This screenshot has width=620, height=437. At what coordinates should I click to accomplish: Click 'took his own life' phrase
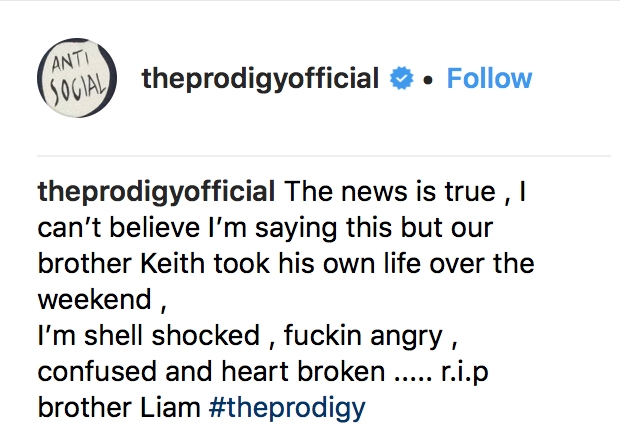click(x=317, y=263)
